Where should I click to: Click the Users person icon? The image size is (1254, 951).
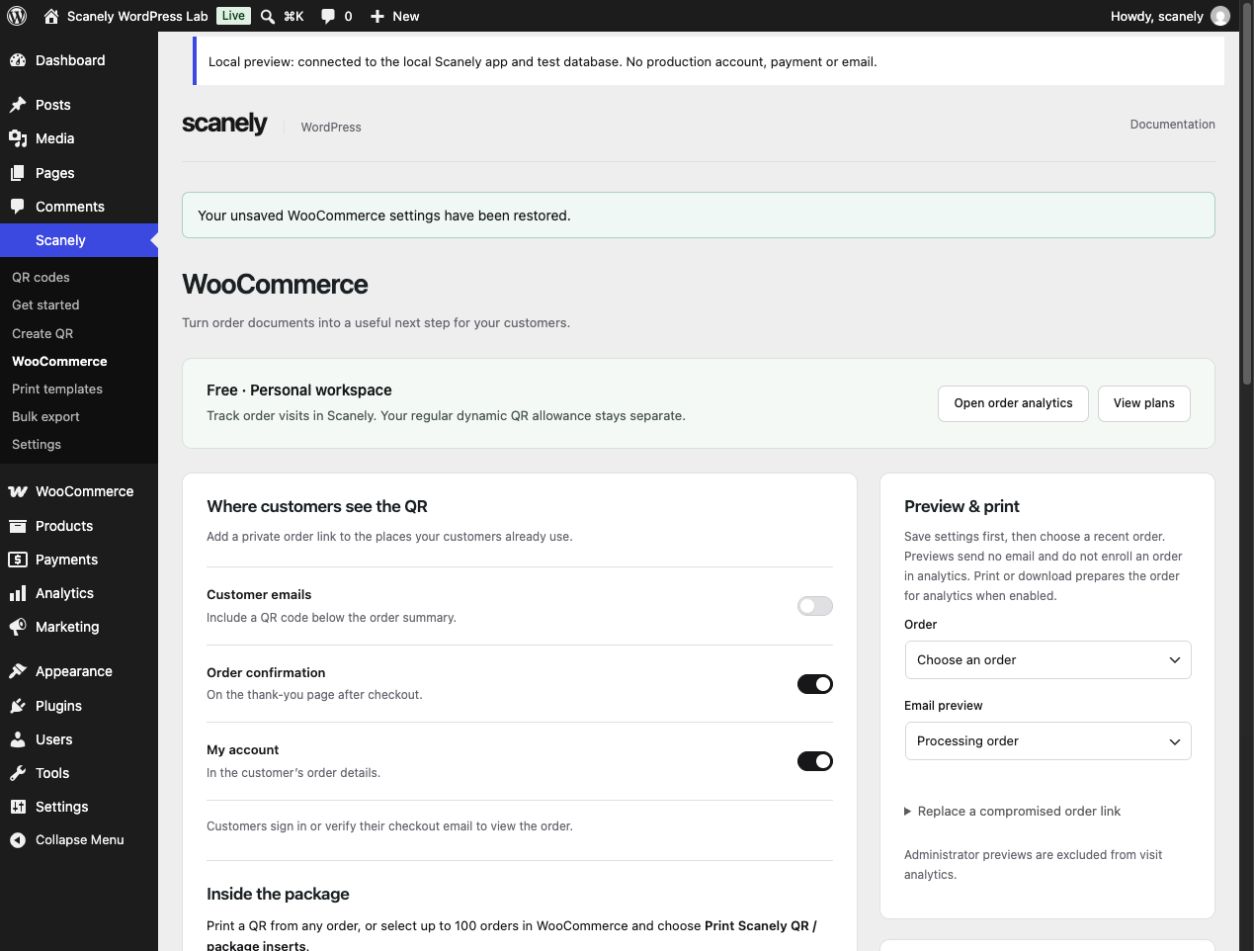(x=17, y=739)
